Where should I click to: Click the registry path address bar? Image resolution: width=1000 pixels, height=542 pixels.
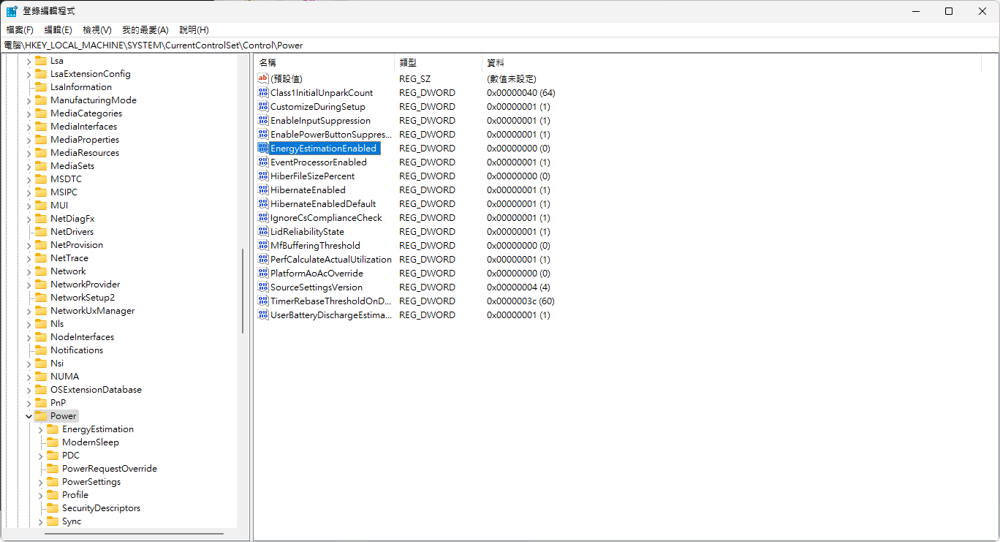pos(500,45)
